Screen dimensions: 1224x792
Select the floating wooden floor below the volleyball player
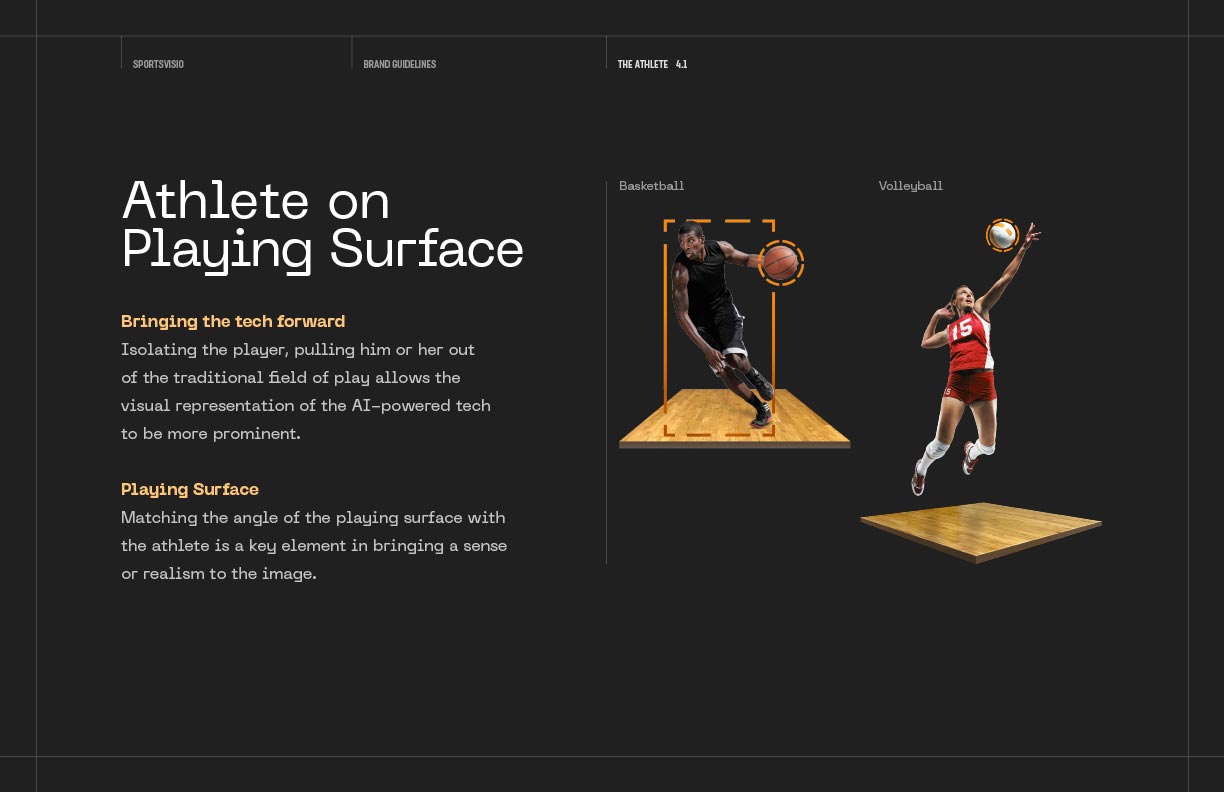(980, 528)
